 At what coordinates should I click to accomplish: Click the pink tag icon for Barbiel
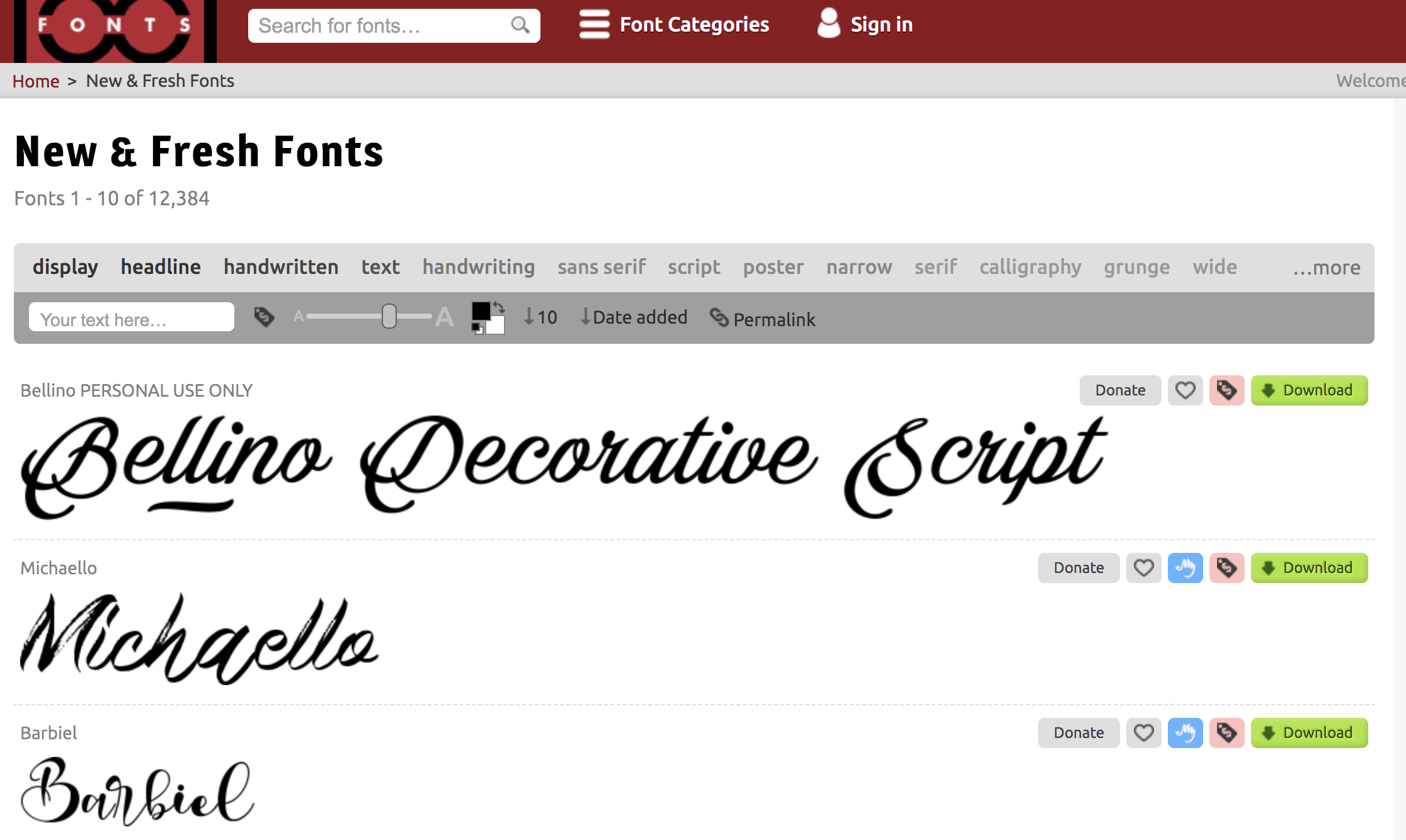[x=1226, y=733]
